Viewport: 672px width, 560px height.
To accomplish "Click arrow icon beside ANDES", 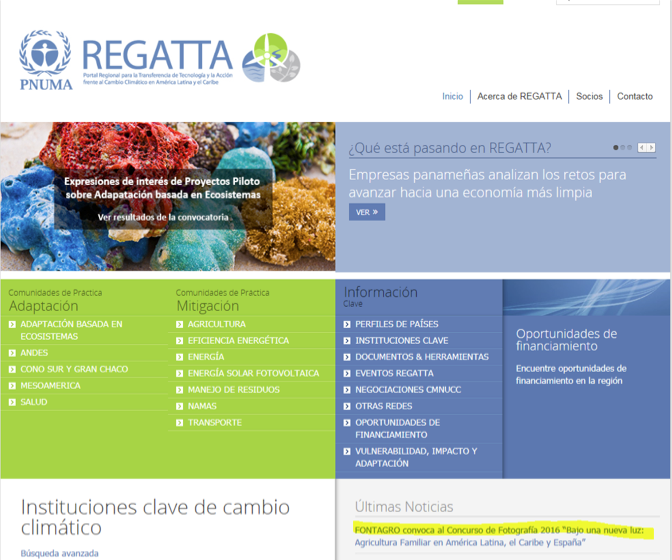I will point(12,353).
